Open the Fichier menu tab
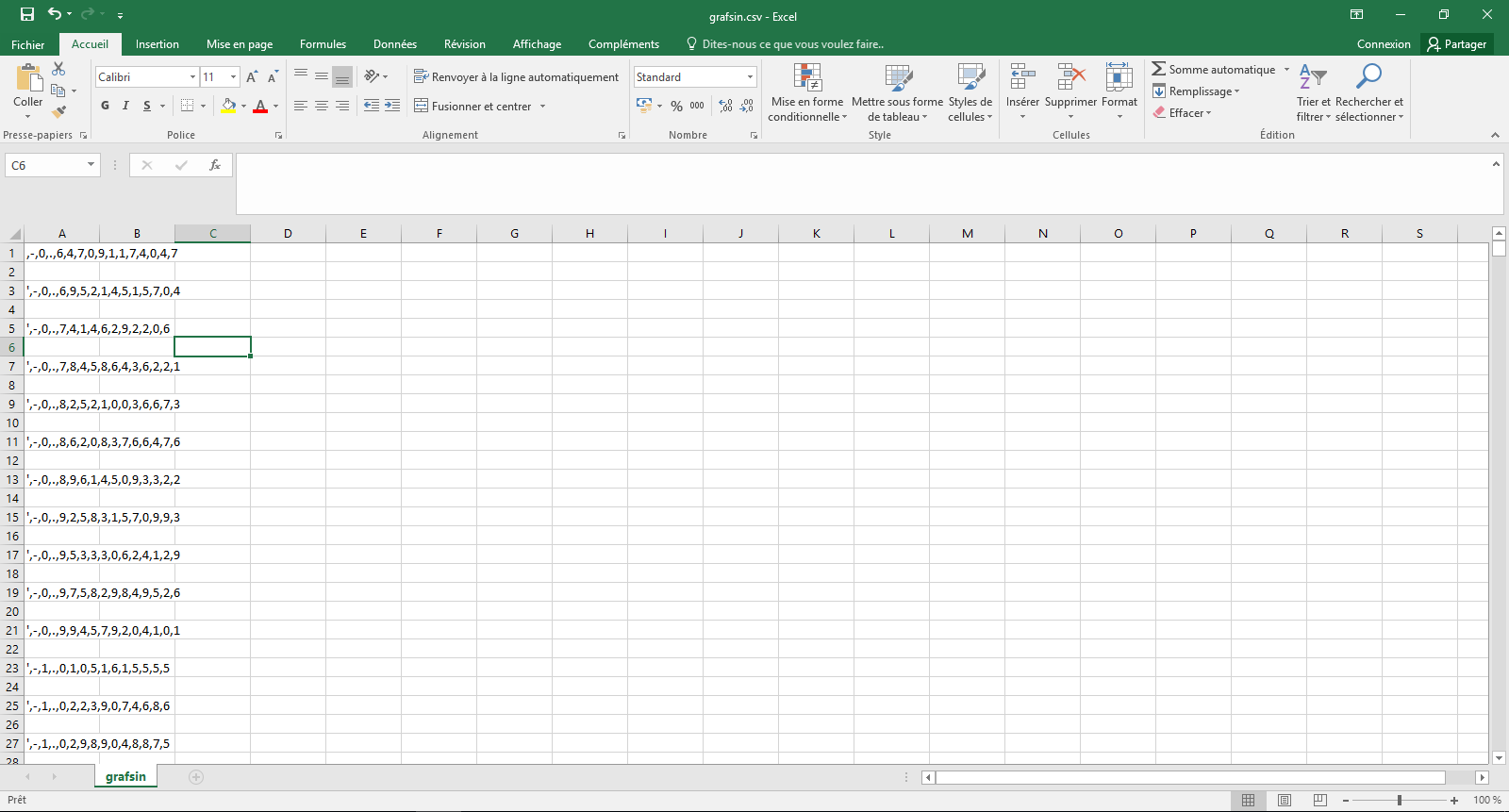The image size is (1509, 812). [28, 44]
